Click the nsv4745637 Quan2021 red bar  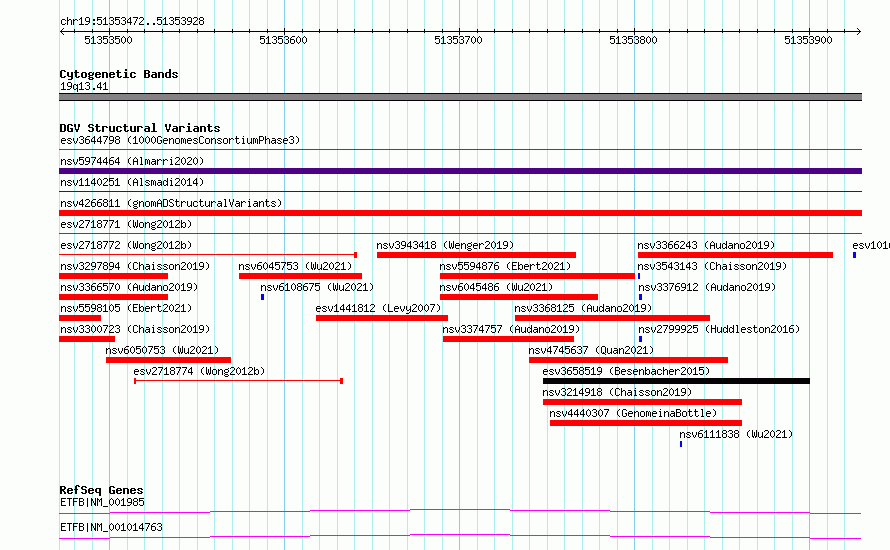click(628, 360)
